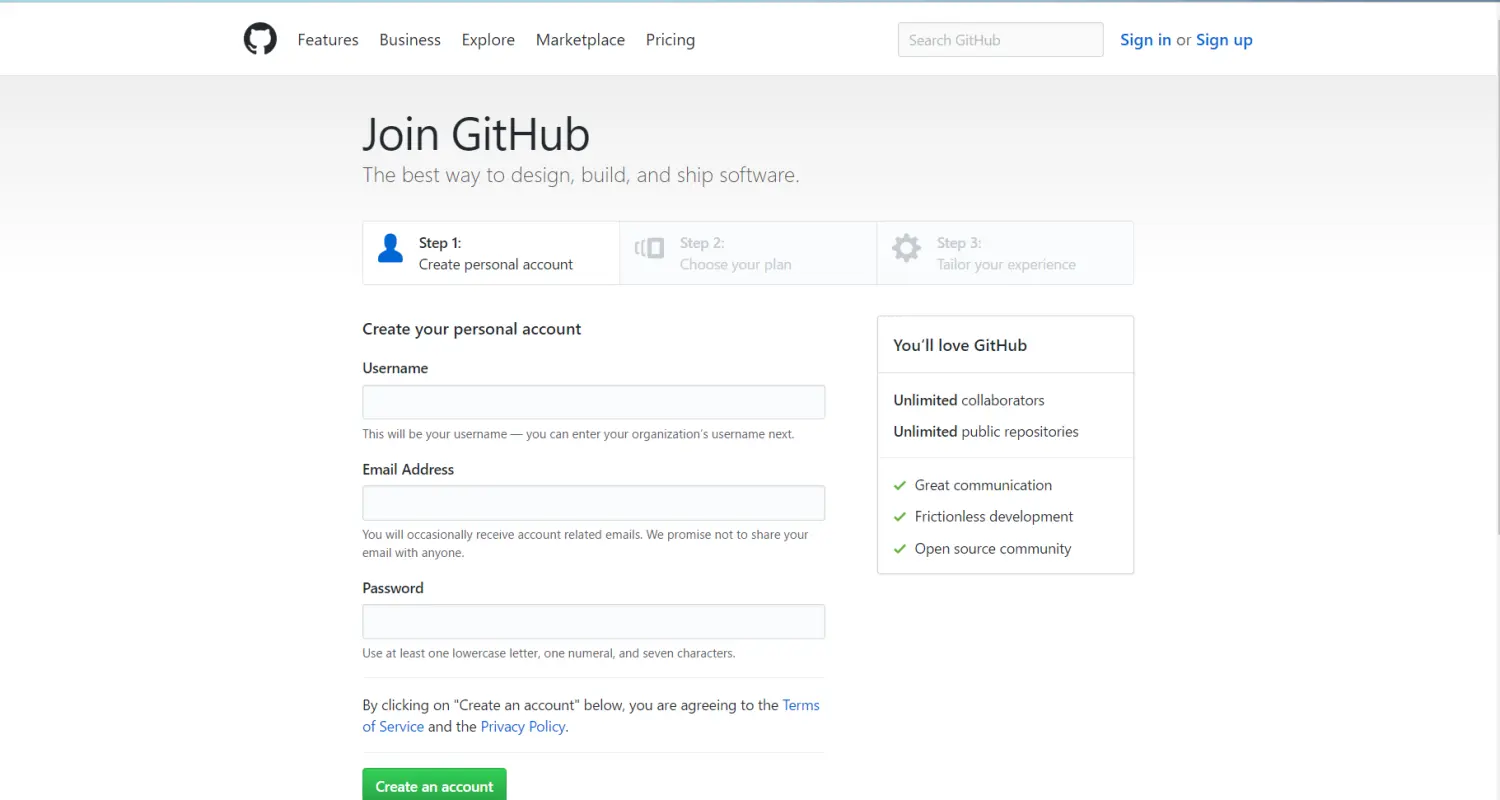Click the Step 3 gear icon
This screenshot has width=1500, height=800.
tap(906, 248)
